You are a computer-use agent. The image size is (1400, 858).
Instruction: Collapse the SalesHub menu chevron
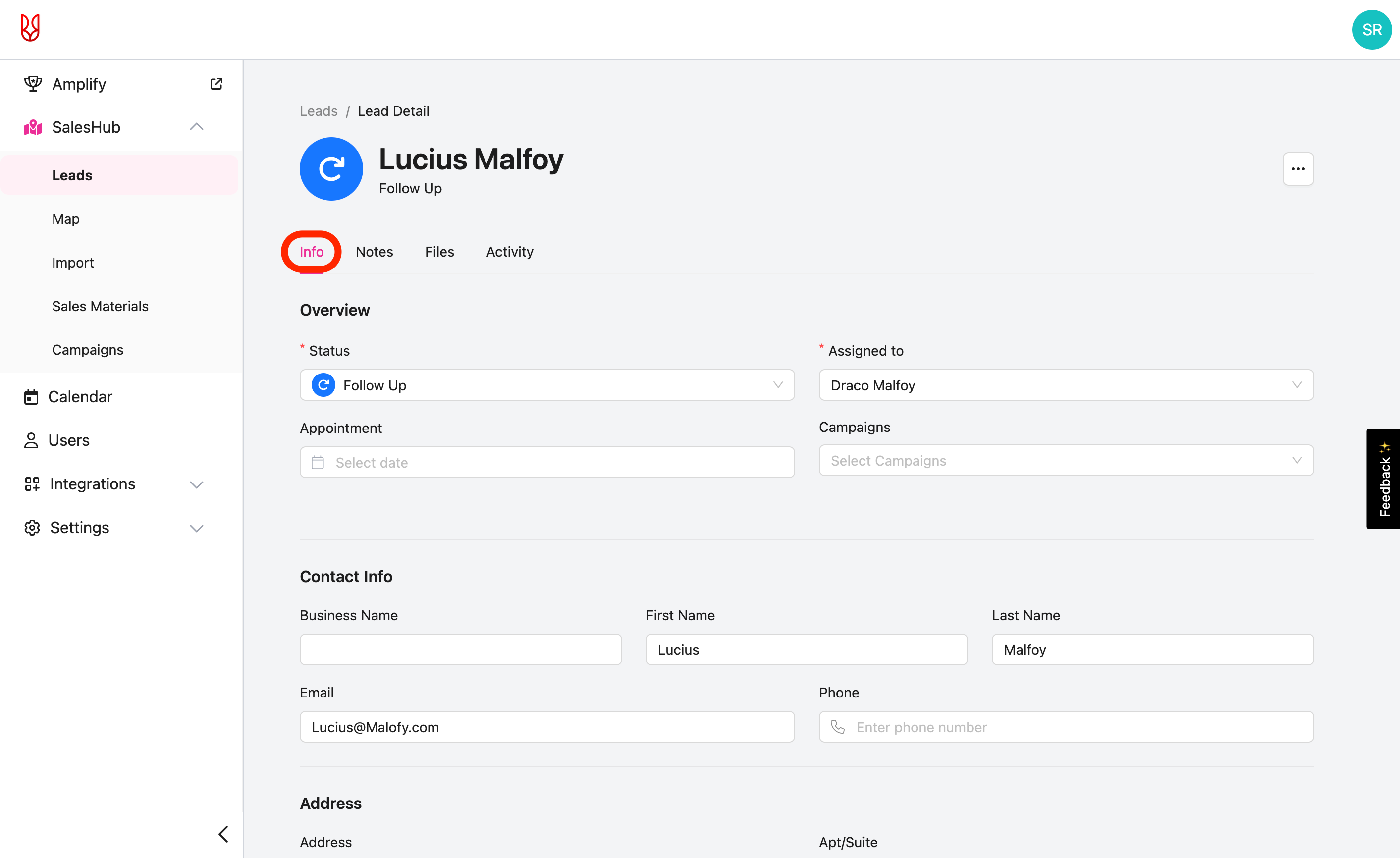click(x=197, y=127)
